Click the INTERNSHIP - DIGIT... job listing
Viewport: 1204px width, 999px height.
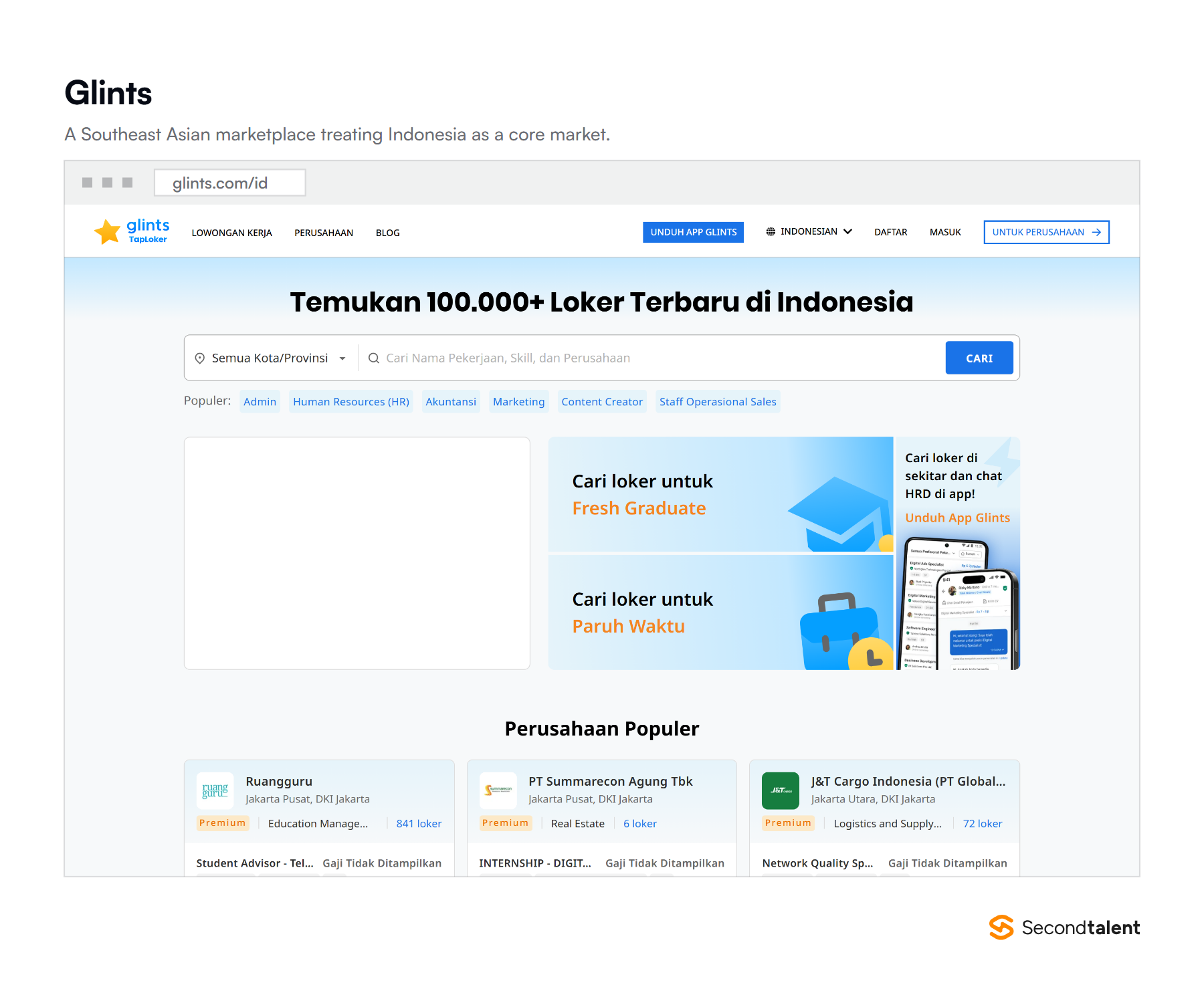534,863
